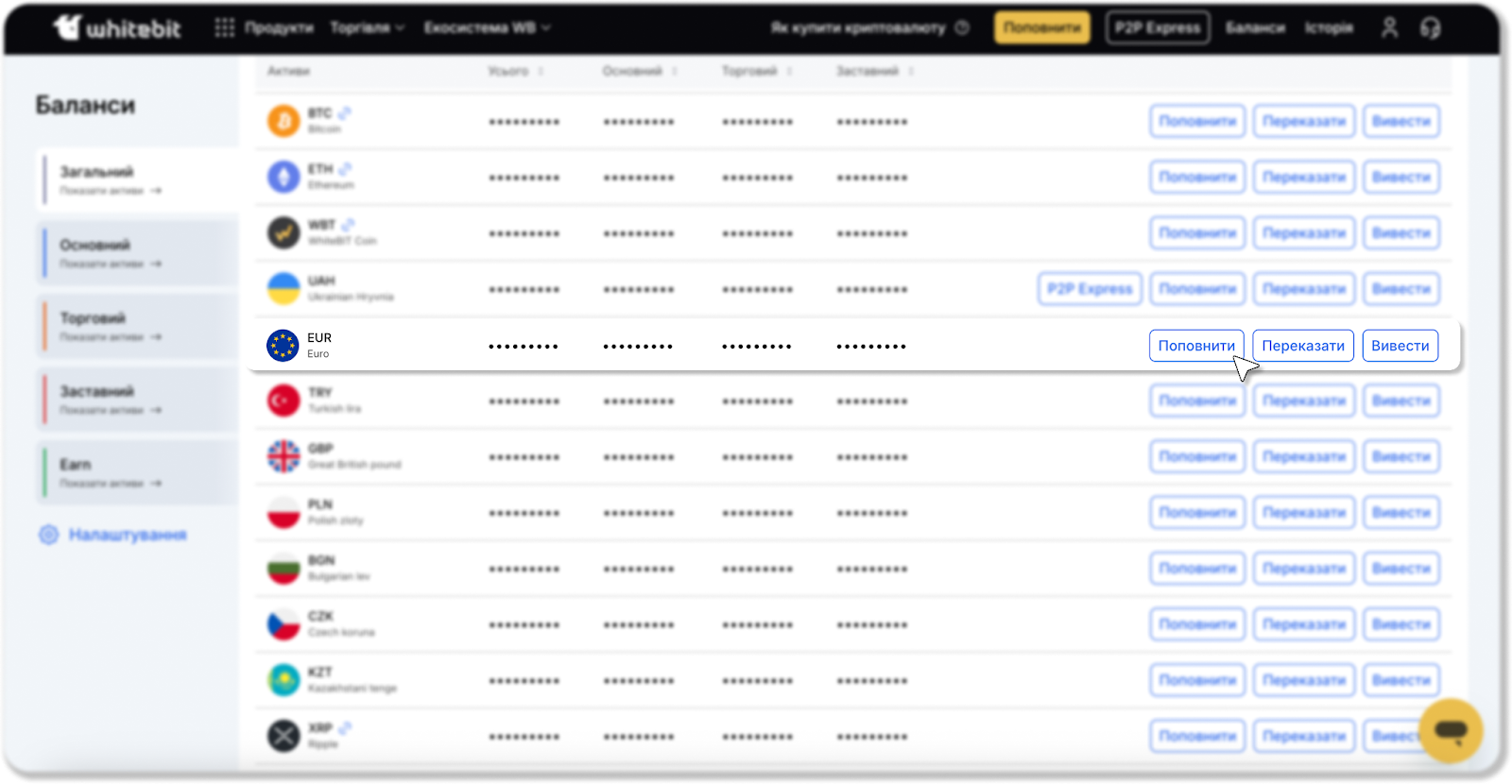Click the headset support icon
This screenshot has width=1512, height=784.
(x=1430, y=27)
